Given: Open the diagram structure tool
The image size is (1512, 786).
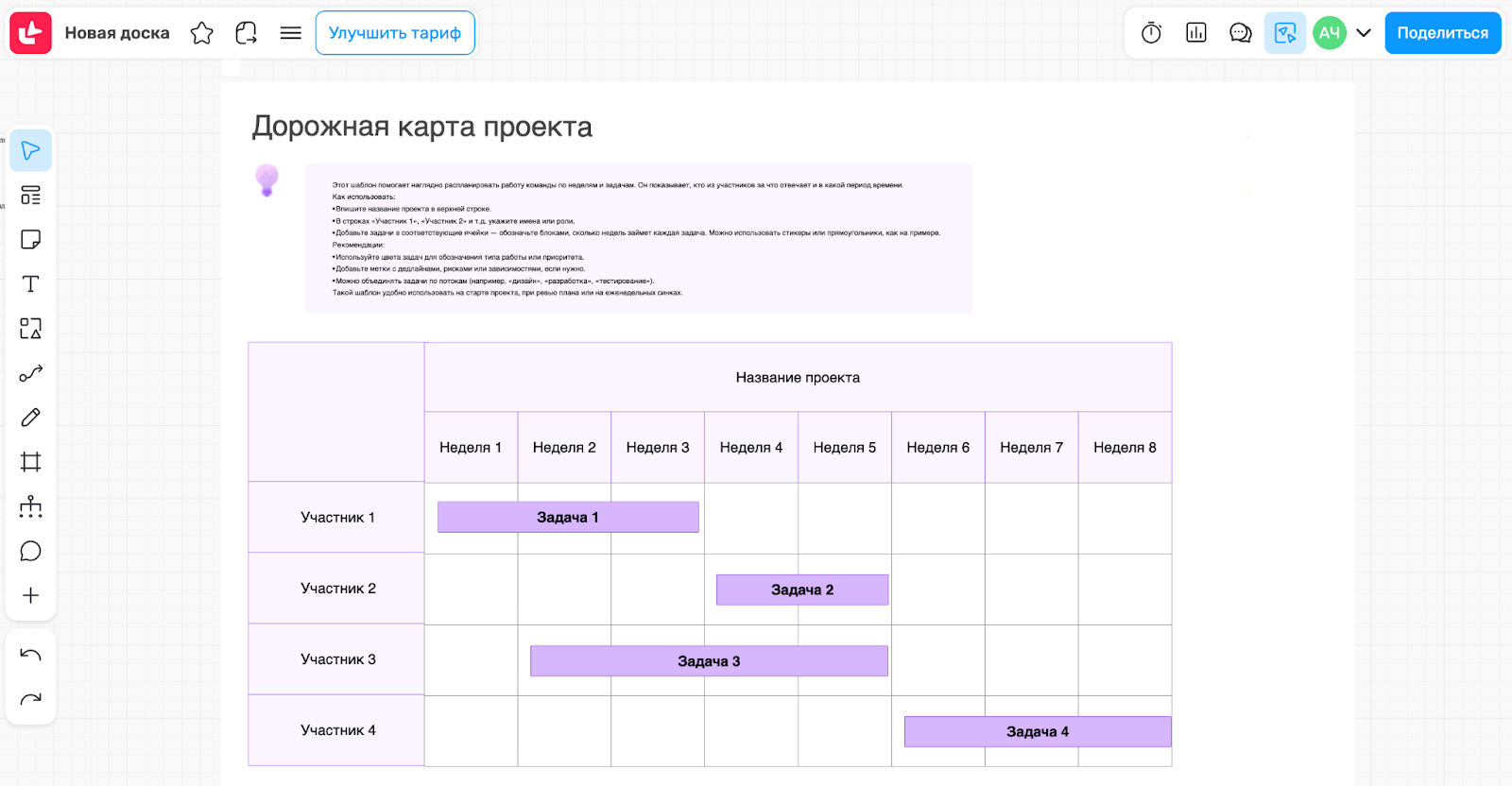Looking at the screenshot, I should click(x=30, y=506).
